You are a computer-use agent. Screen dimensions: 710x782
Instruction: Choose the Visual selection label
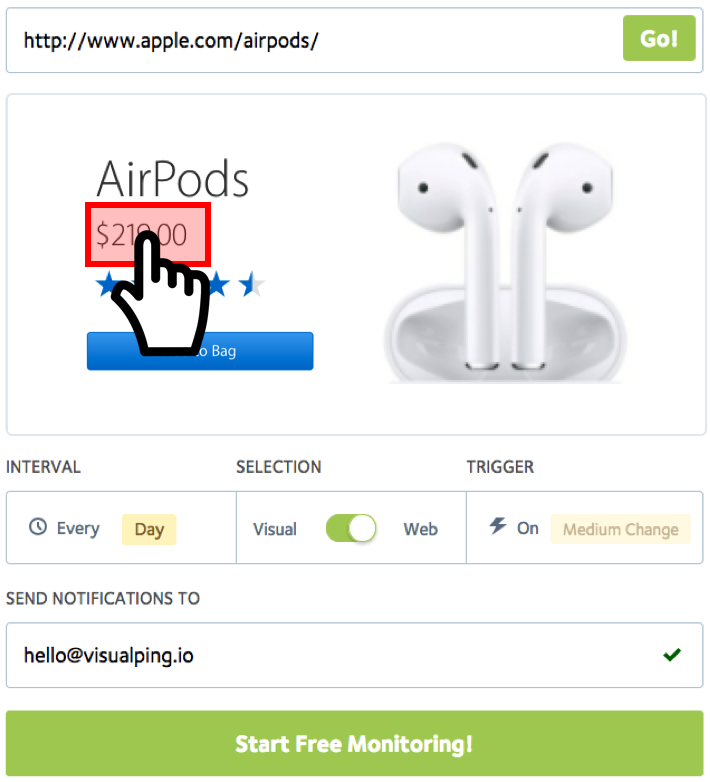(x=275, y=529)
